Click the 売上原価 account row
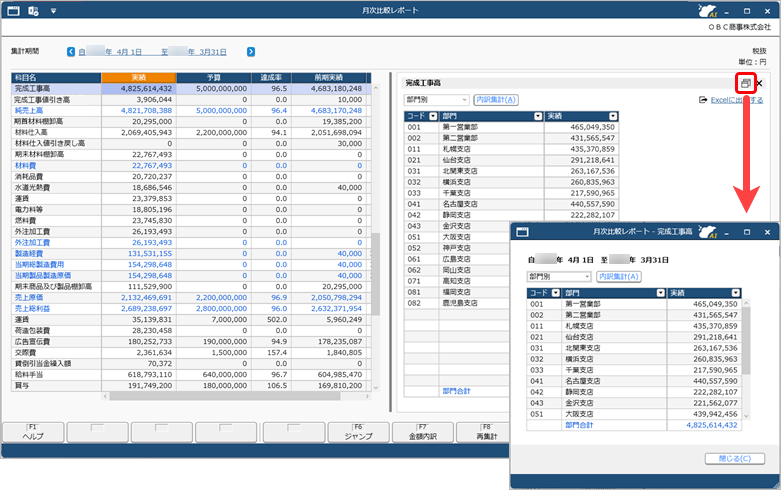781x490 pixels. pos(191,297)
